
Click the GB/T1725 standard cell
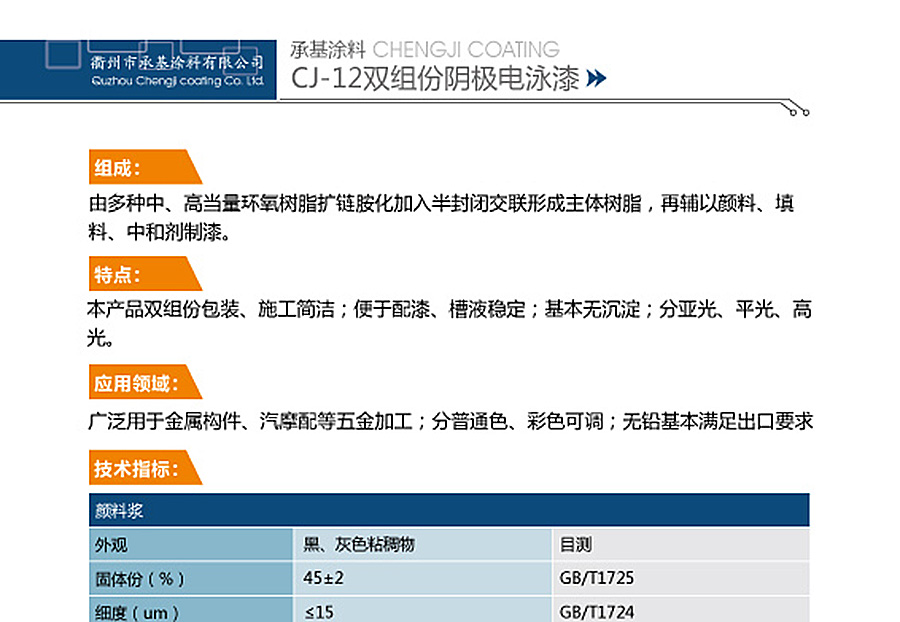click(x=681, y=578)
